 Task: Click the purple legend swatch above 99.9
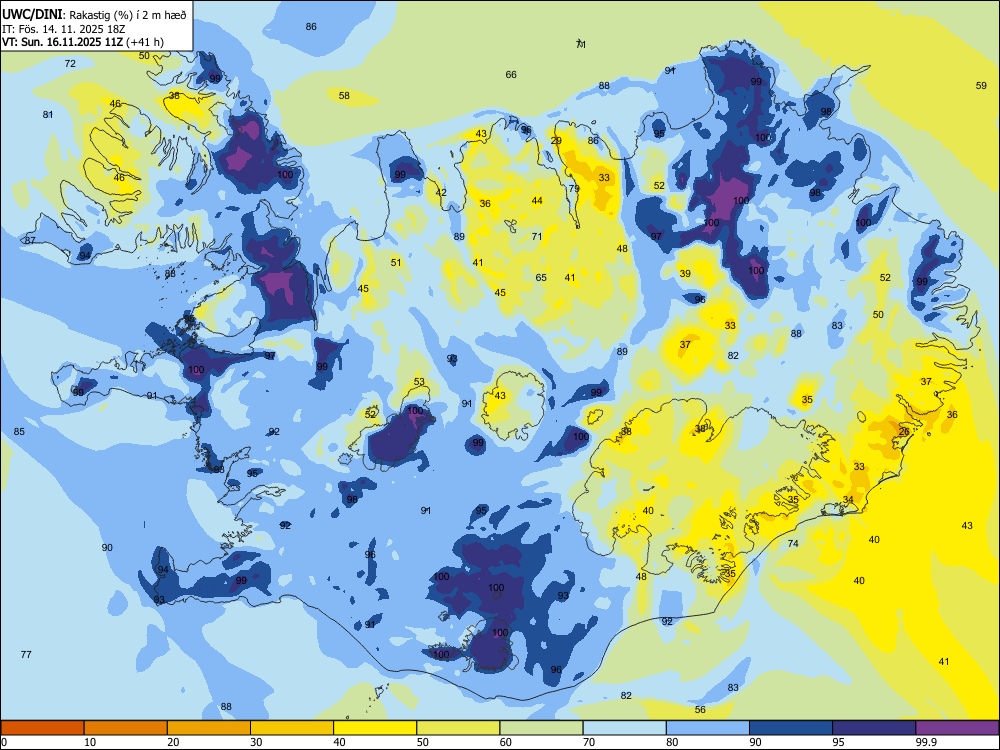click(x=957, y=728)
